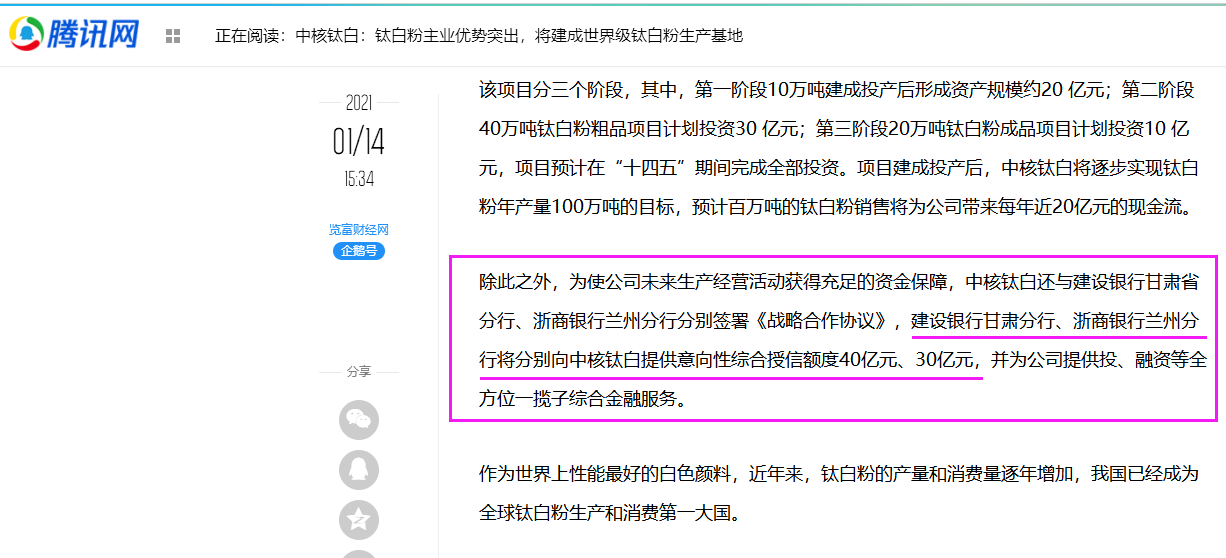Share article to Qzone star icon
Viewport: 1226px width, 558px height.
coord(359,520)
